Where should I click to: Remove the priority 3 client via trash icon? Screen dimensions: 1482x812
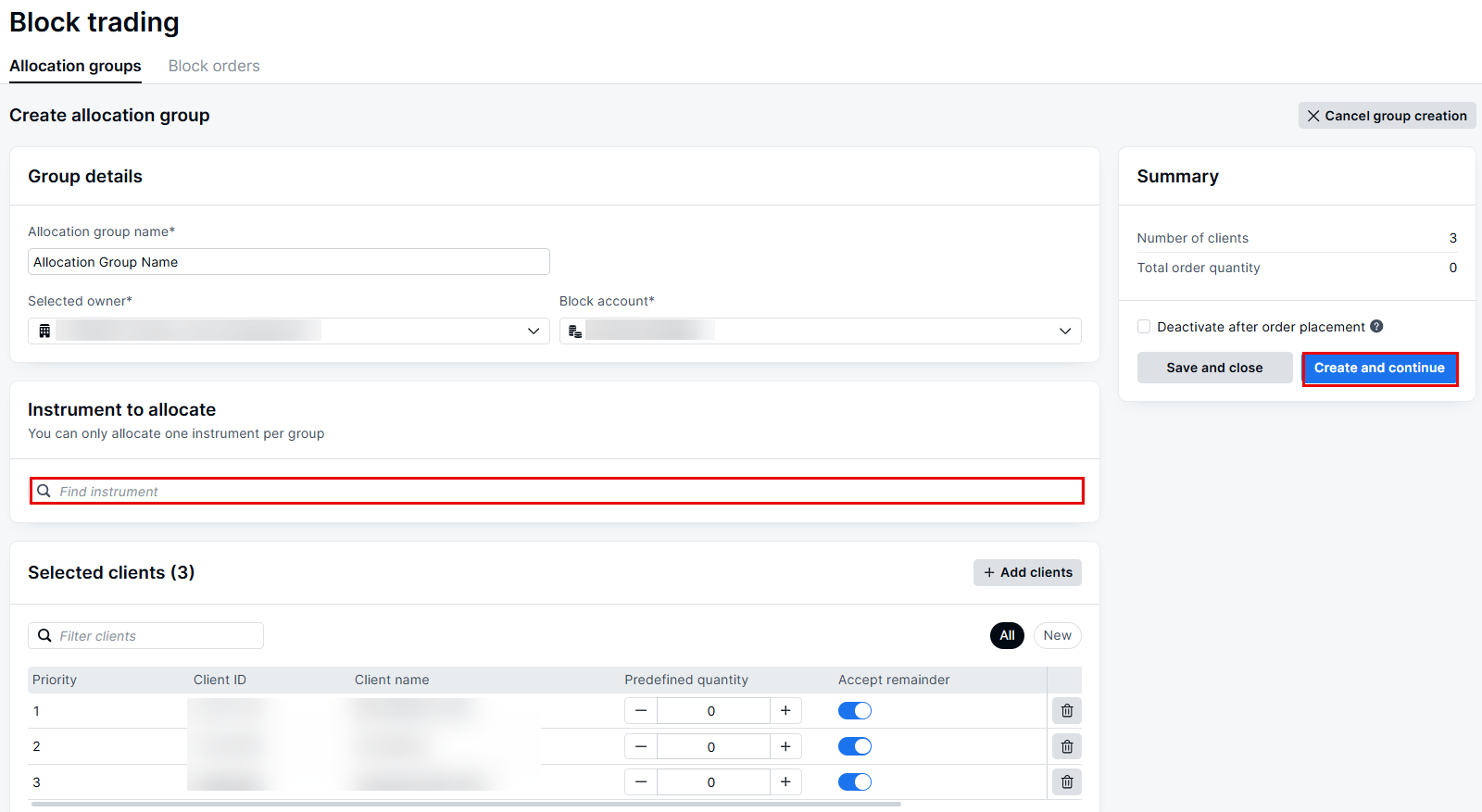(1066, 782)
